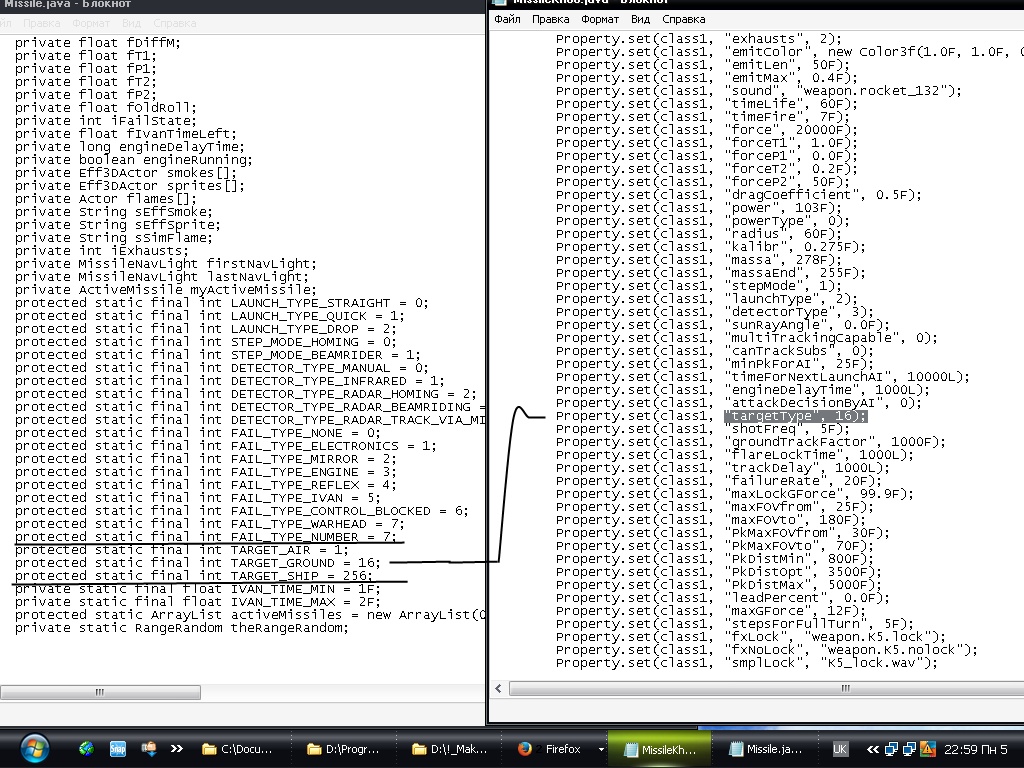Open Правка menu in Missile.java window
This screenshot has height=768, width=1024.
tap(41, 23)
